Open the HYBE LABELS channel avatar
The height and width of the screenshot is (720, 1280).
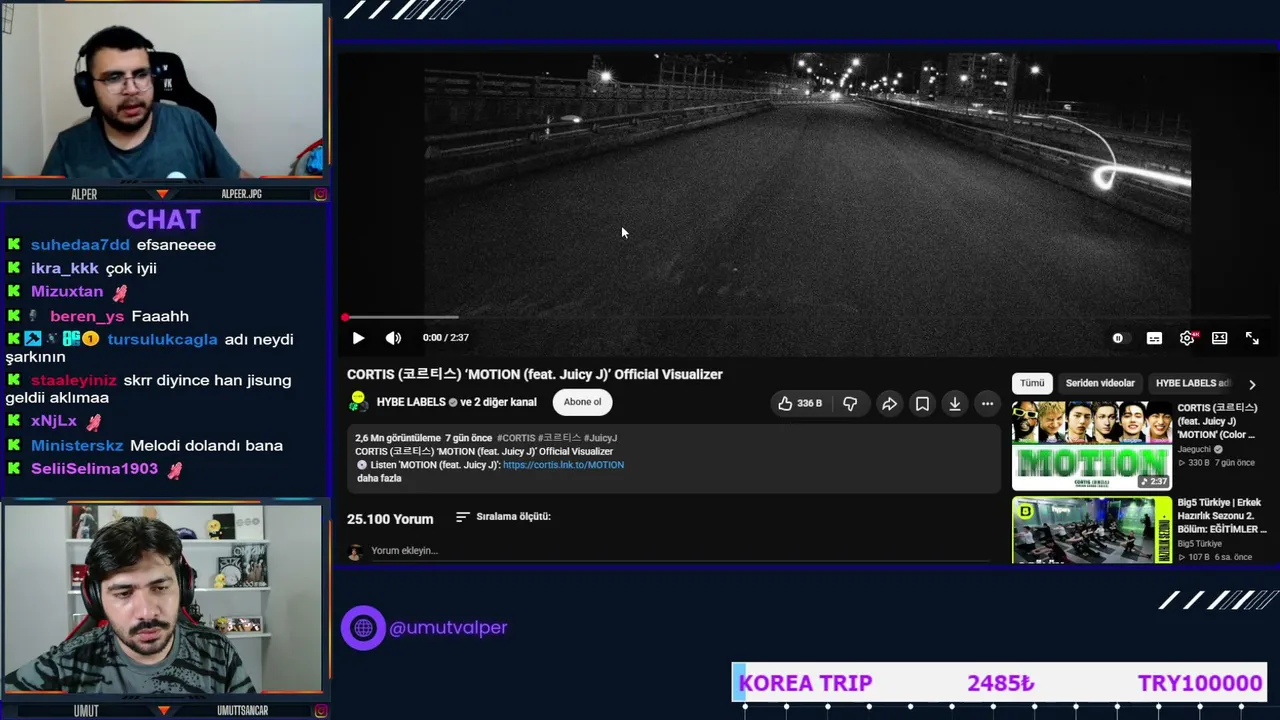358,402
